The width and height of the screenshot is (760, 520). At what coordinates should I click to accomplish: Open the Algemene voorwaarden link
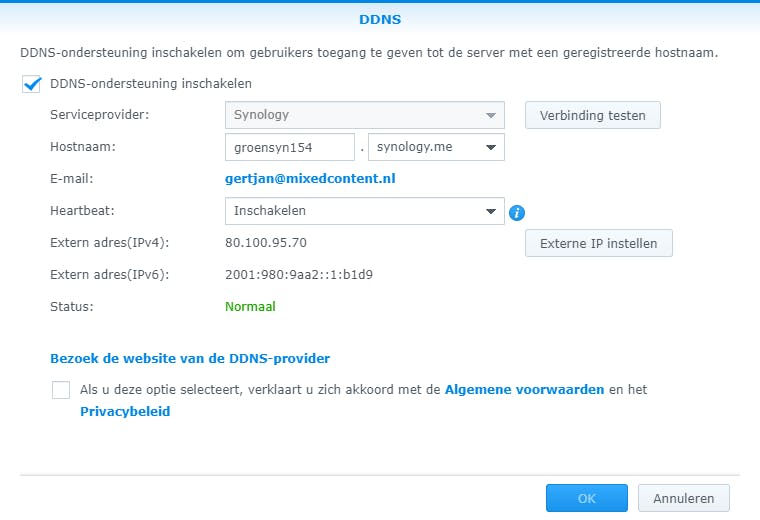[524, 389]
